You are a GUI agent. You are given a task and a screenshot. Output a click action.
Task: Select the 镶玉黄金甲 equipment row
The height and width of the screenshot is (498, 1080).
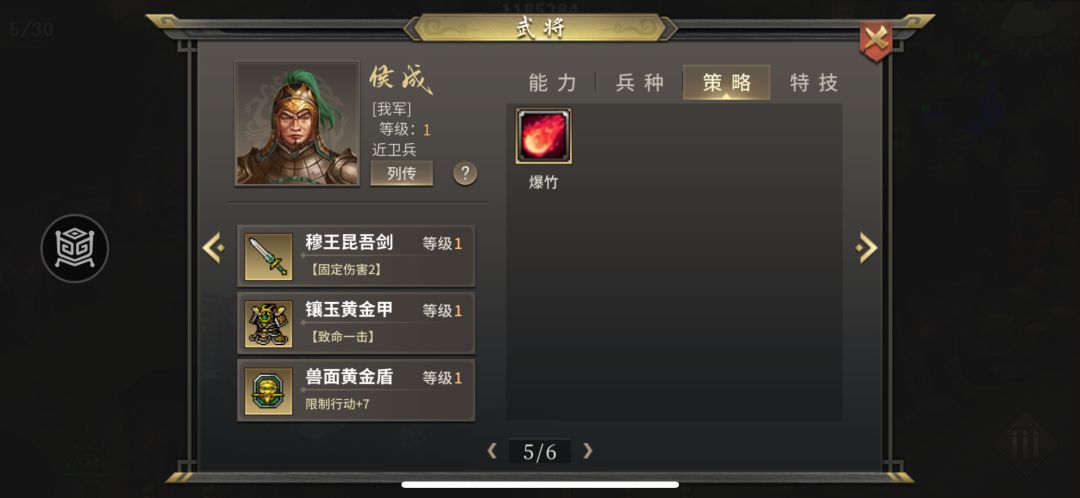(356, 323)
